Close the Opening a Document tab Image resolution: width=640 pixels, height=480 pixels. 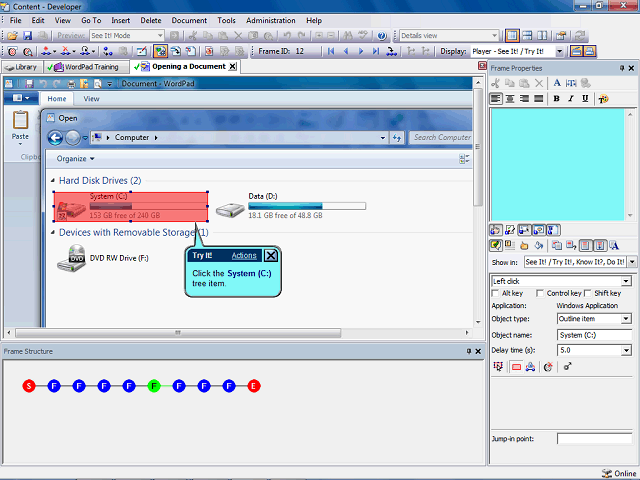pyautogui.click(x=232, y=67)
